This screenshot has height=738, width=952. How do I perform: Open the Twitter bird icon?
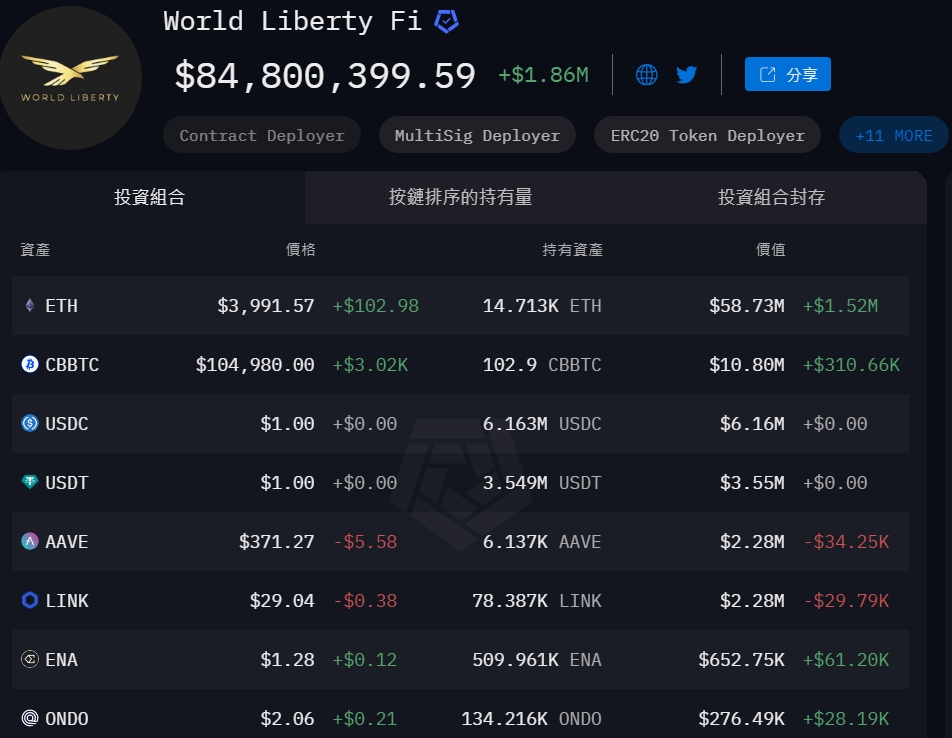click(687, 75)
